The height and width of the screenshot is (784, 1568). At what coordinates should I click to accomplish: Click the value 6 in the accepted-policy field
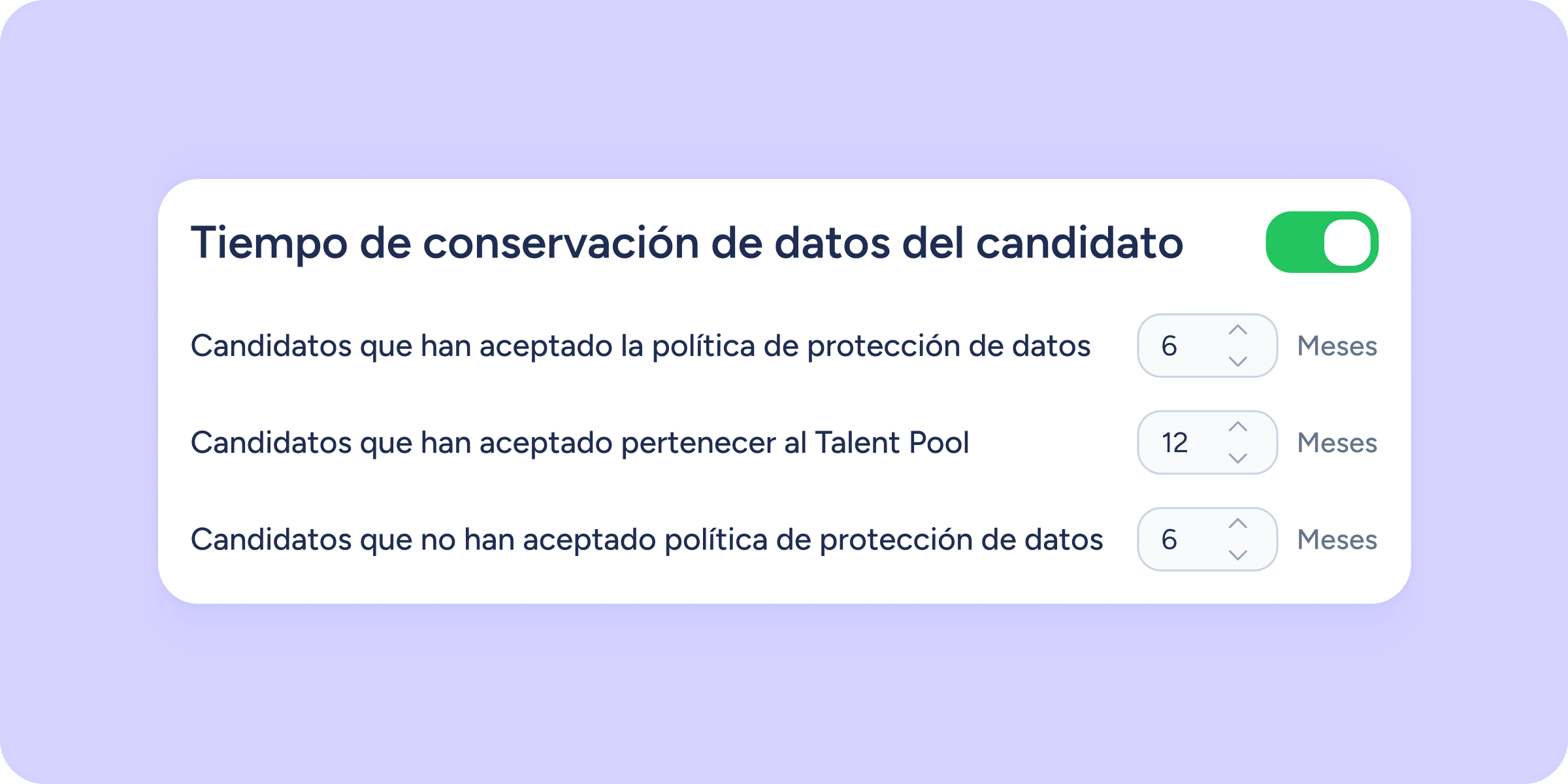1169,346
